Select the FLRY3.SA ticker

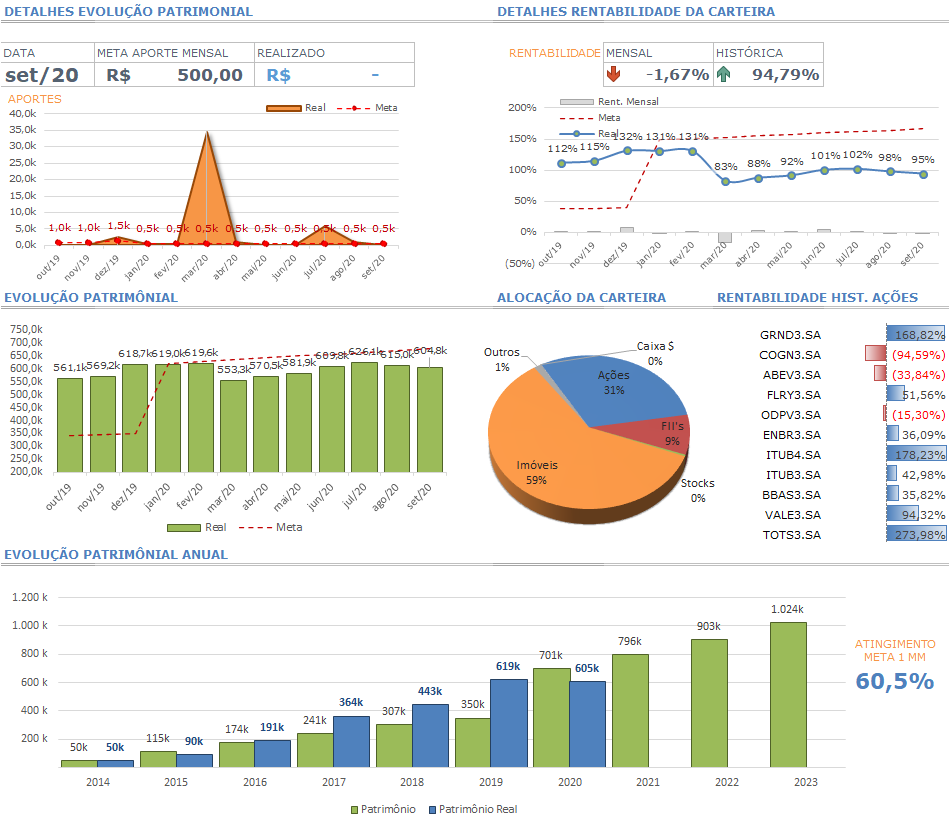tap(793, 395)
